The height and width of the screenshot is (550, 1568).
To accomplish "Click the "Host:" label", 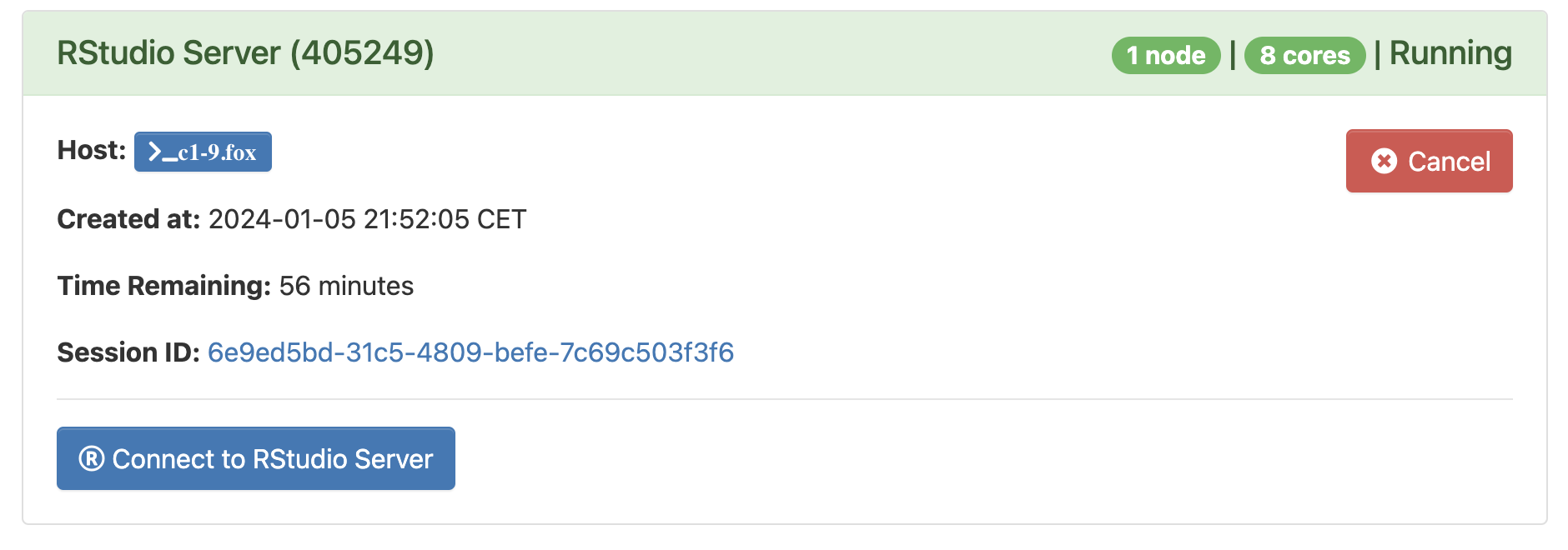I will (x=91, y=150).
